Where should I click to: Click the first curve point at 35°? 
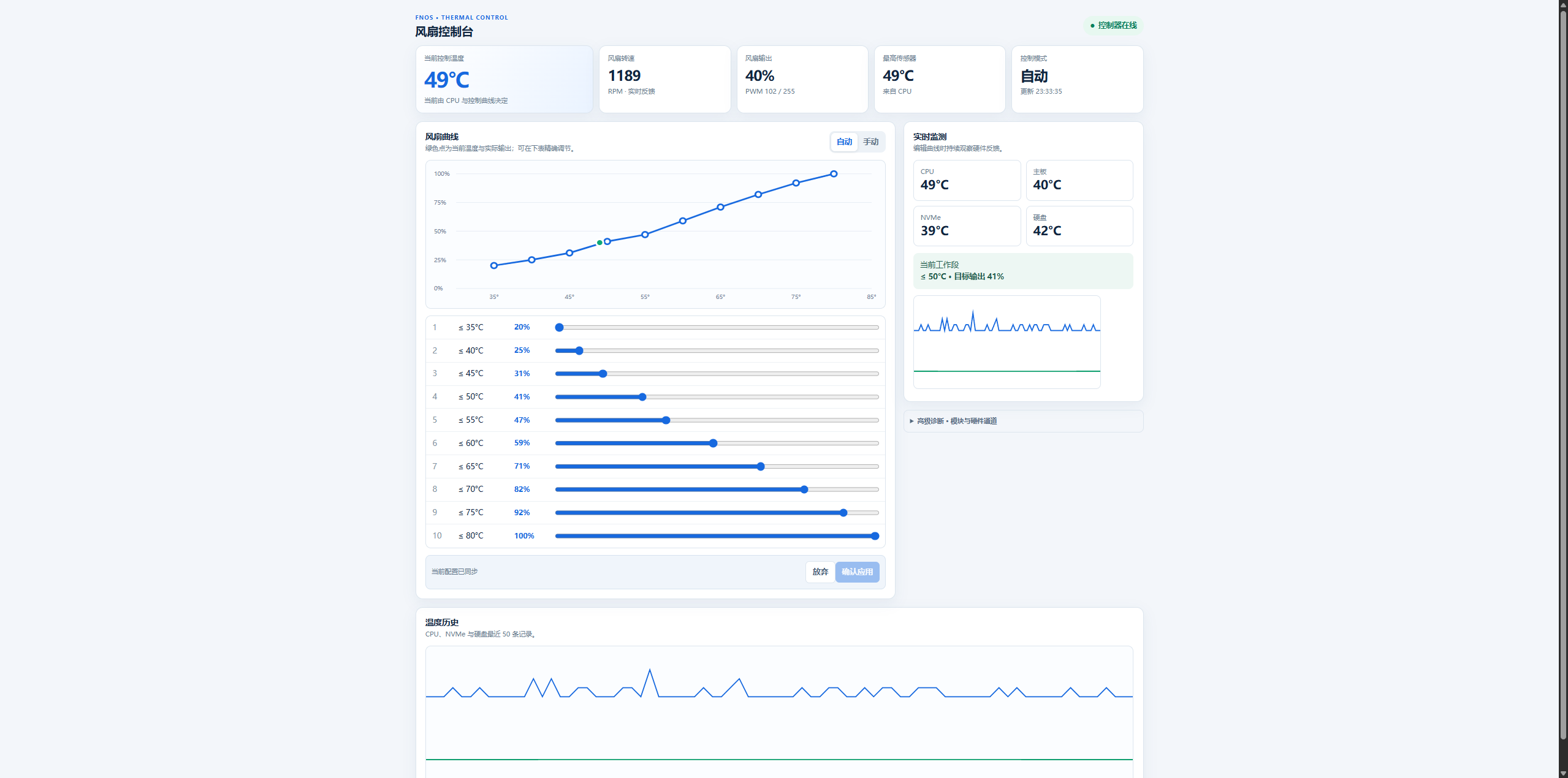click(x=494, y=265)
